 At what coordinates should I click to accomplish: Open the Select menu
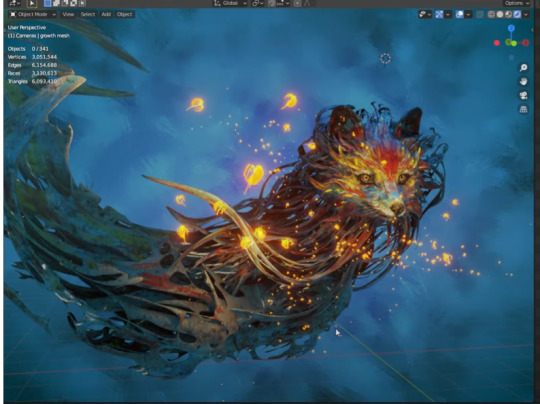pos(88,14)
